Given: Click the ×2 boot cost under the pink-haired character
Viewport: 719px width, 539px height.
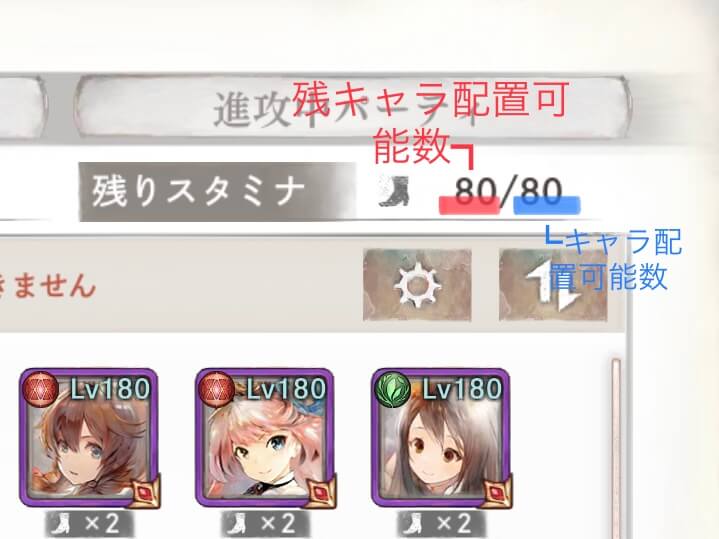Looking at the screenshot, I should coord(265,523).
